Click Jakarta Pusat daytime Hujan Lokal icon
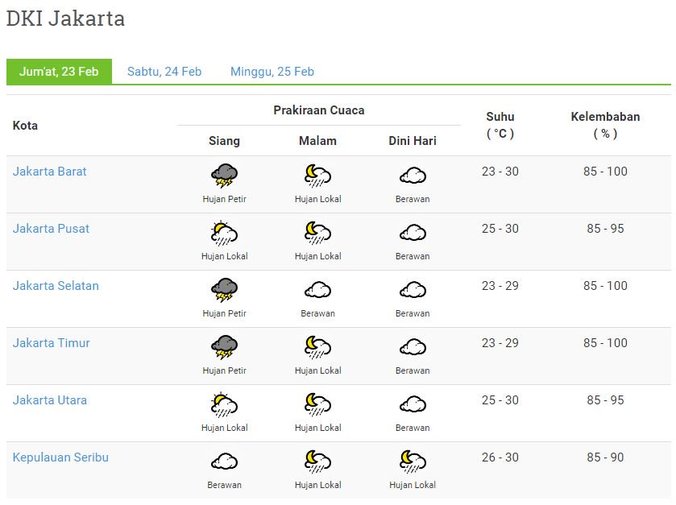The width and height of the screenshot is (676, 505). tap(224, 234)
